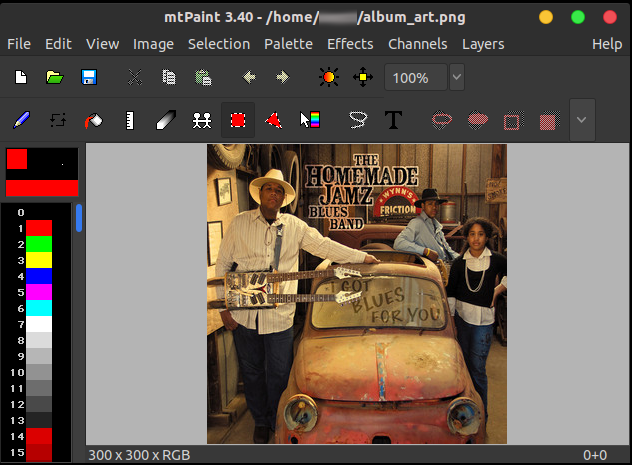Pick white palette colour 7
The image size is (632, 465).
[39, 324]
